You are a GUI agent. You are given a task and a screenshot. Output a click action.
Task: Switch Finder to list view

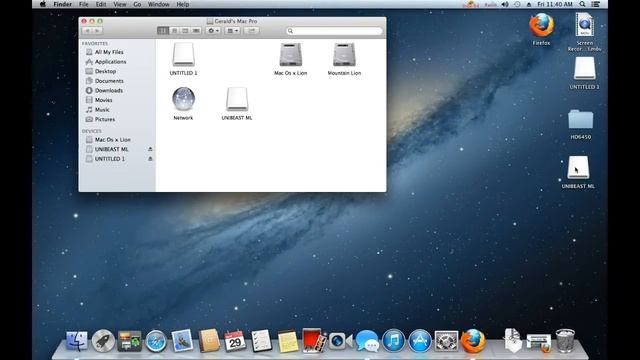click(174, 31)
